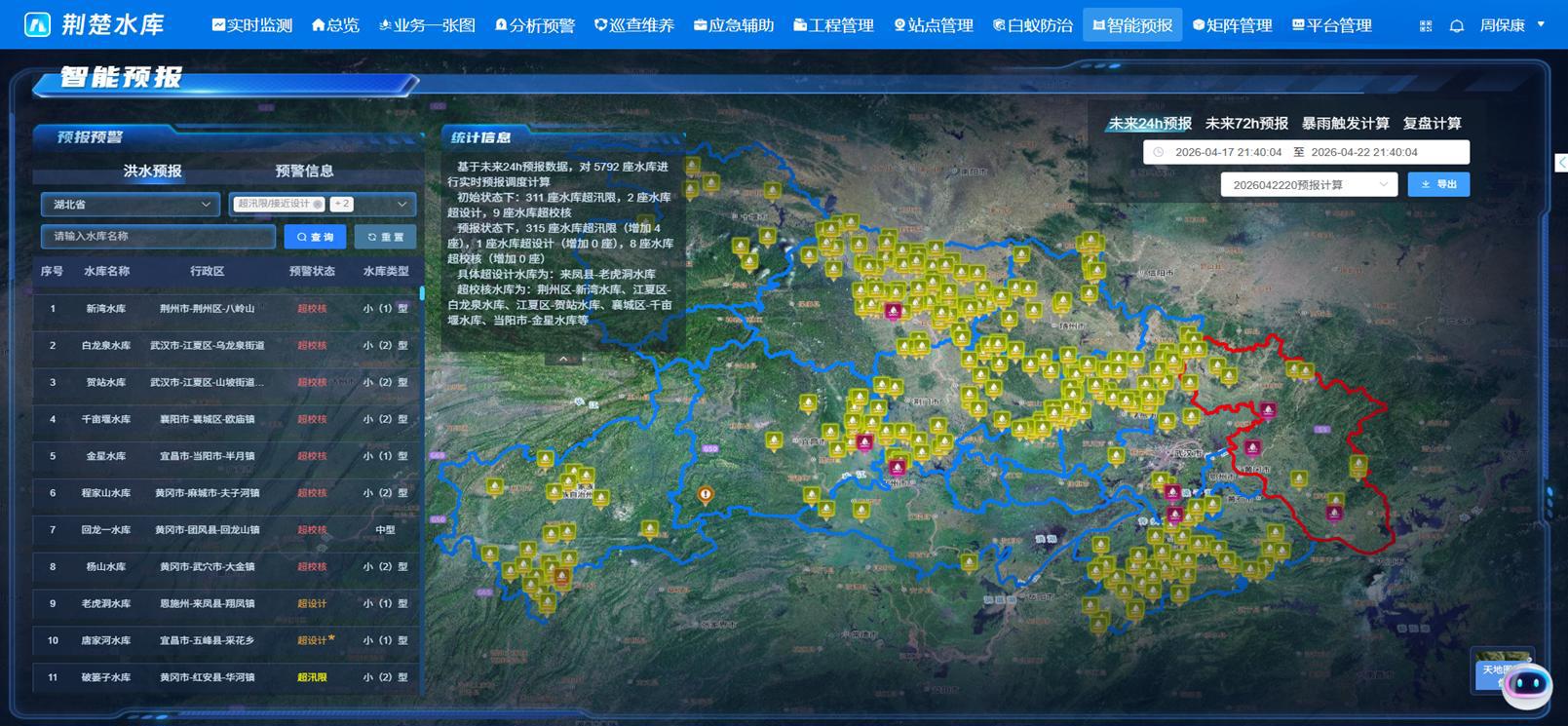Click the 荆楚水库 logo icon
This screenshot has height=726, width=1568.
click(37, 24)
